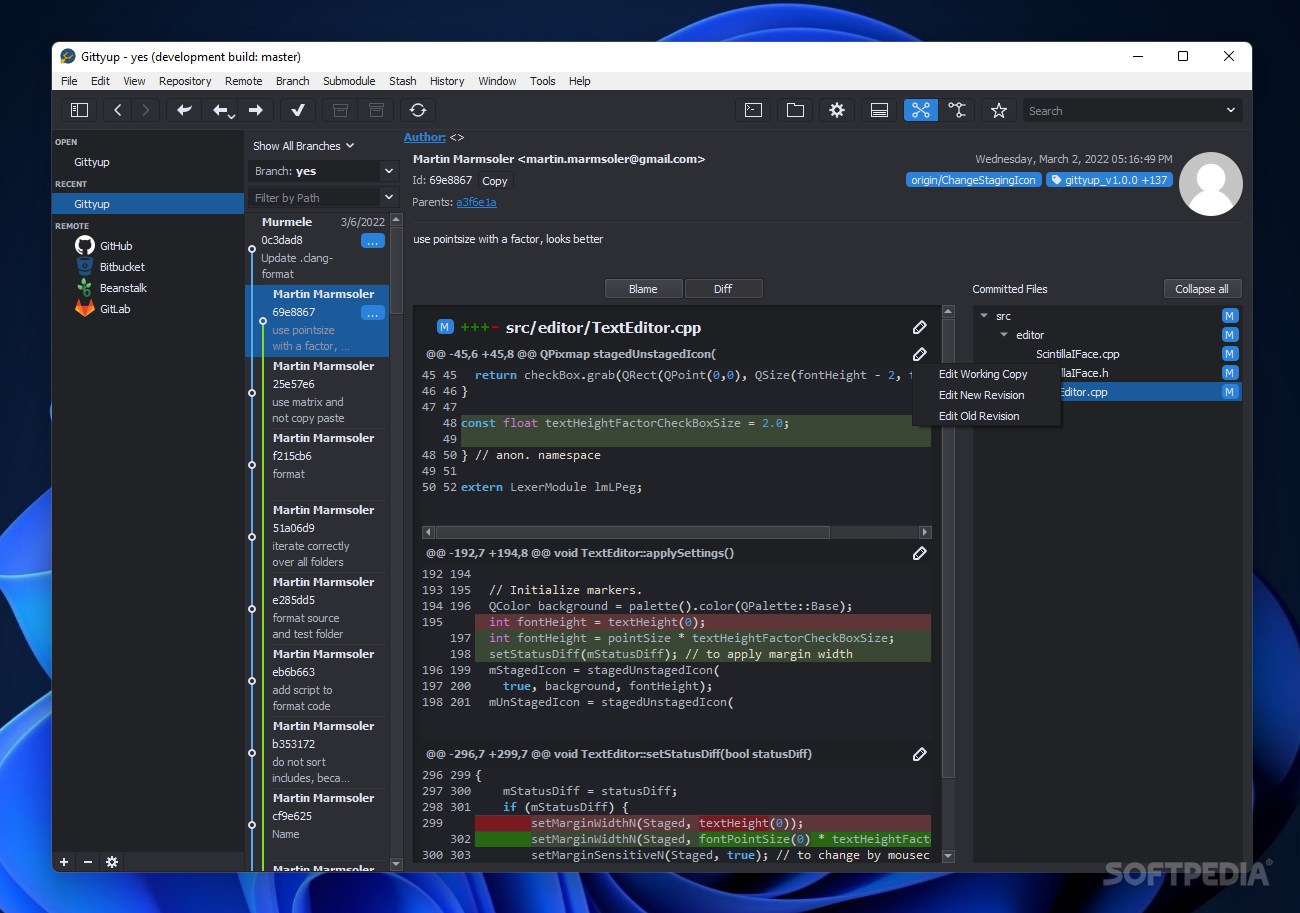The height and width of the screenshot is (913, 1300).
Task: Open the Branch: yes dropdown
Action: [324, 171]
